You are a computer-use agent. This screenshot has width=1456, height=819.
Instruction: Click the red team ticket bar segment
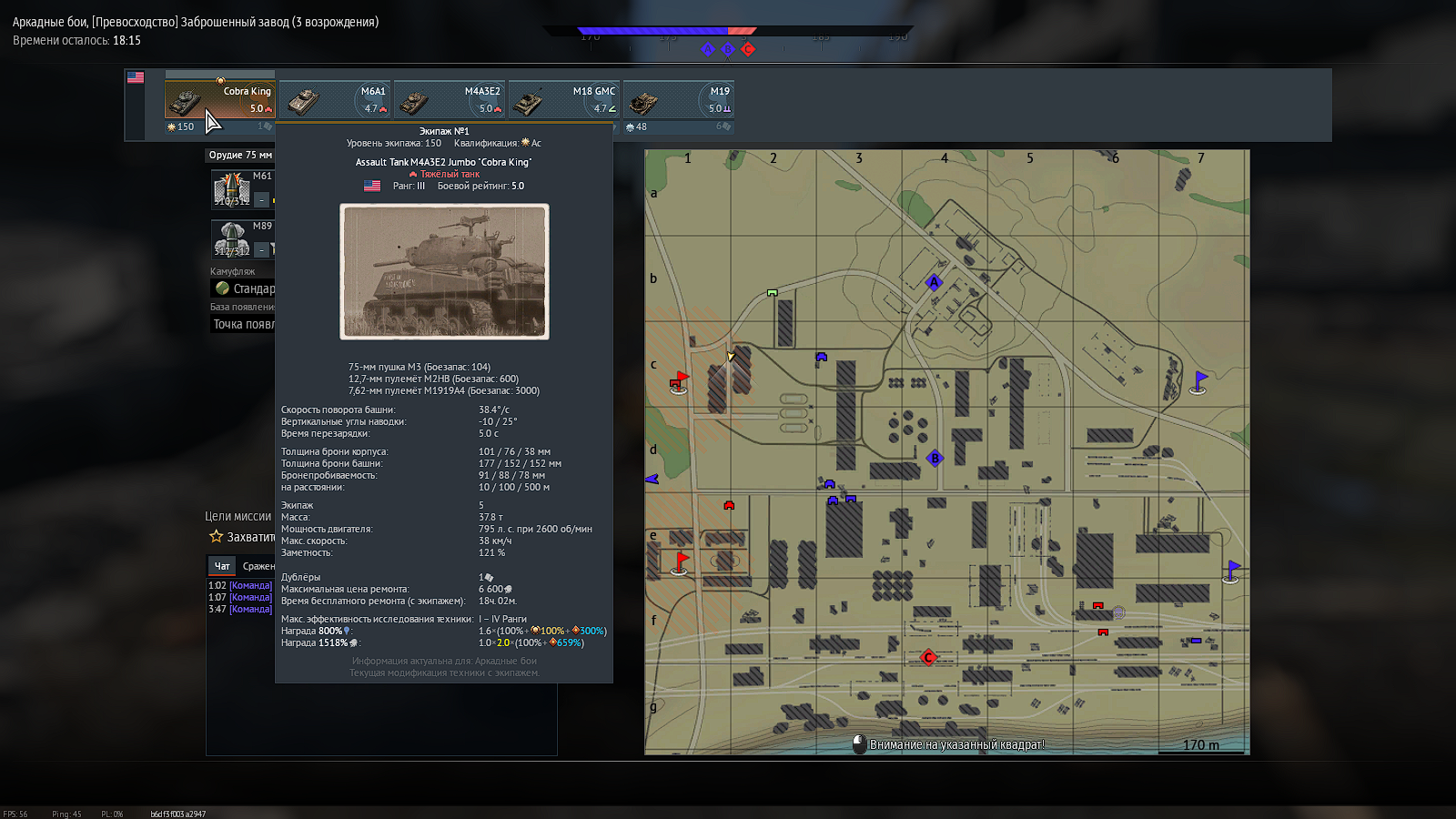pyautogui.click(x=743, y=31)
